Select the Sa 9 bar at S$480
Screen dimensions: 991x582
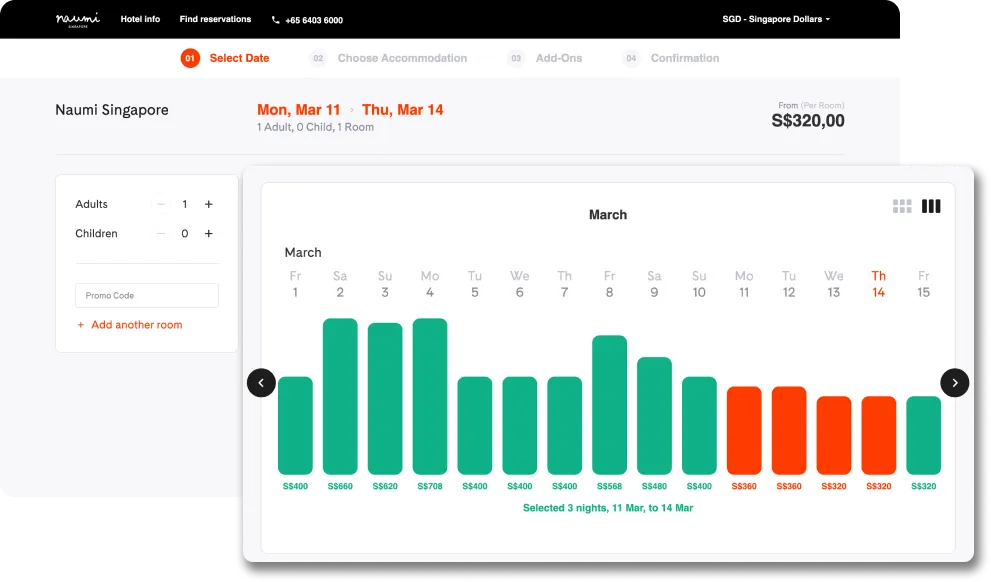[654, 416]
